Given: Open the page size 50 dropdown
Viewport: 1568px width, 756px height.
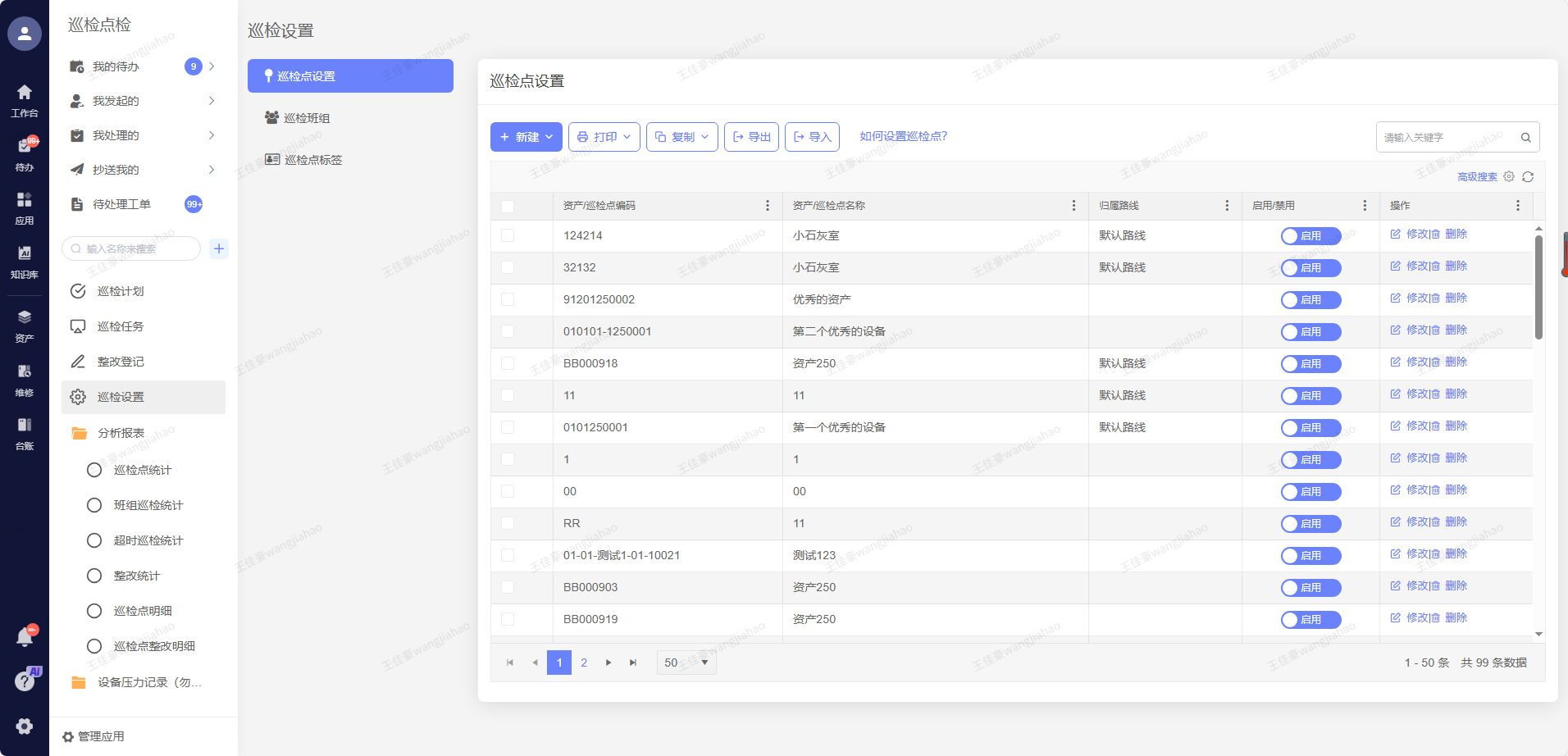Looking at the screenshot, I should pos(686,663).
